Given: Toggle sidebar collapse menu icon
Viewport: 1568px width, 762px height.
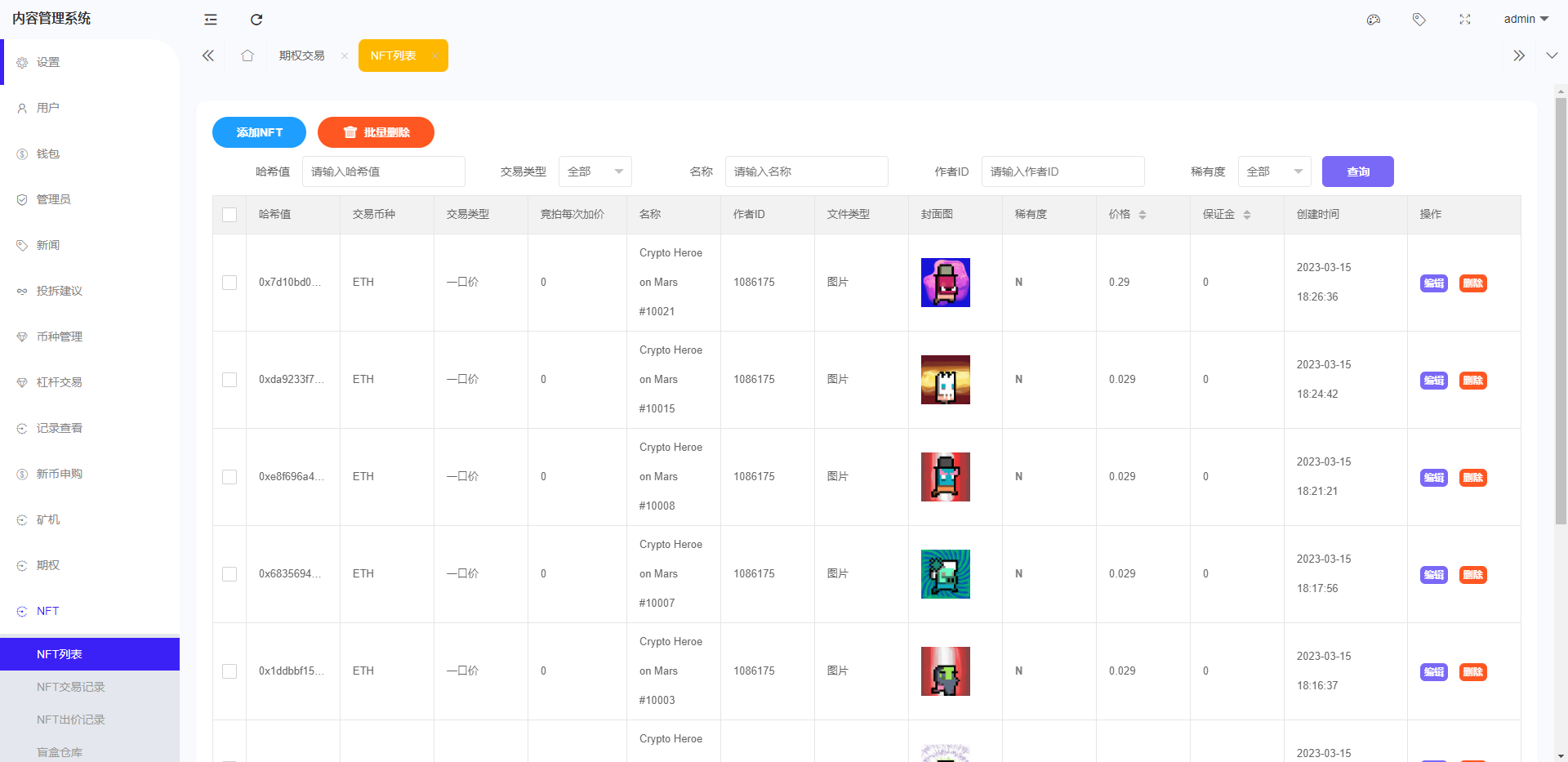Looking at the screenshot, I should pos(211,20).
